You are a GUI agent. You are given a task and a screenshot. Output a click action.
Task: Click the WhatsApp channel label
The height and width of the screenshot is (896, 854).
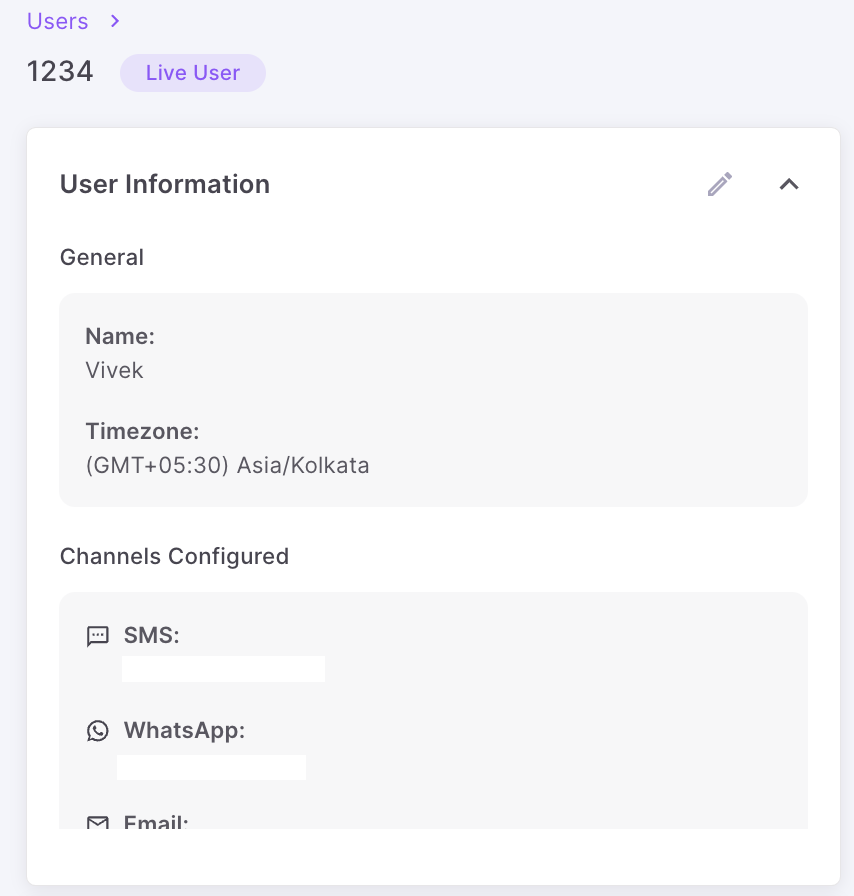click(x=184, y=731)
